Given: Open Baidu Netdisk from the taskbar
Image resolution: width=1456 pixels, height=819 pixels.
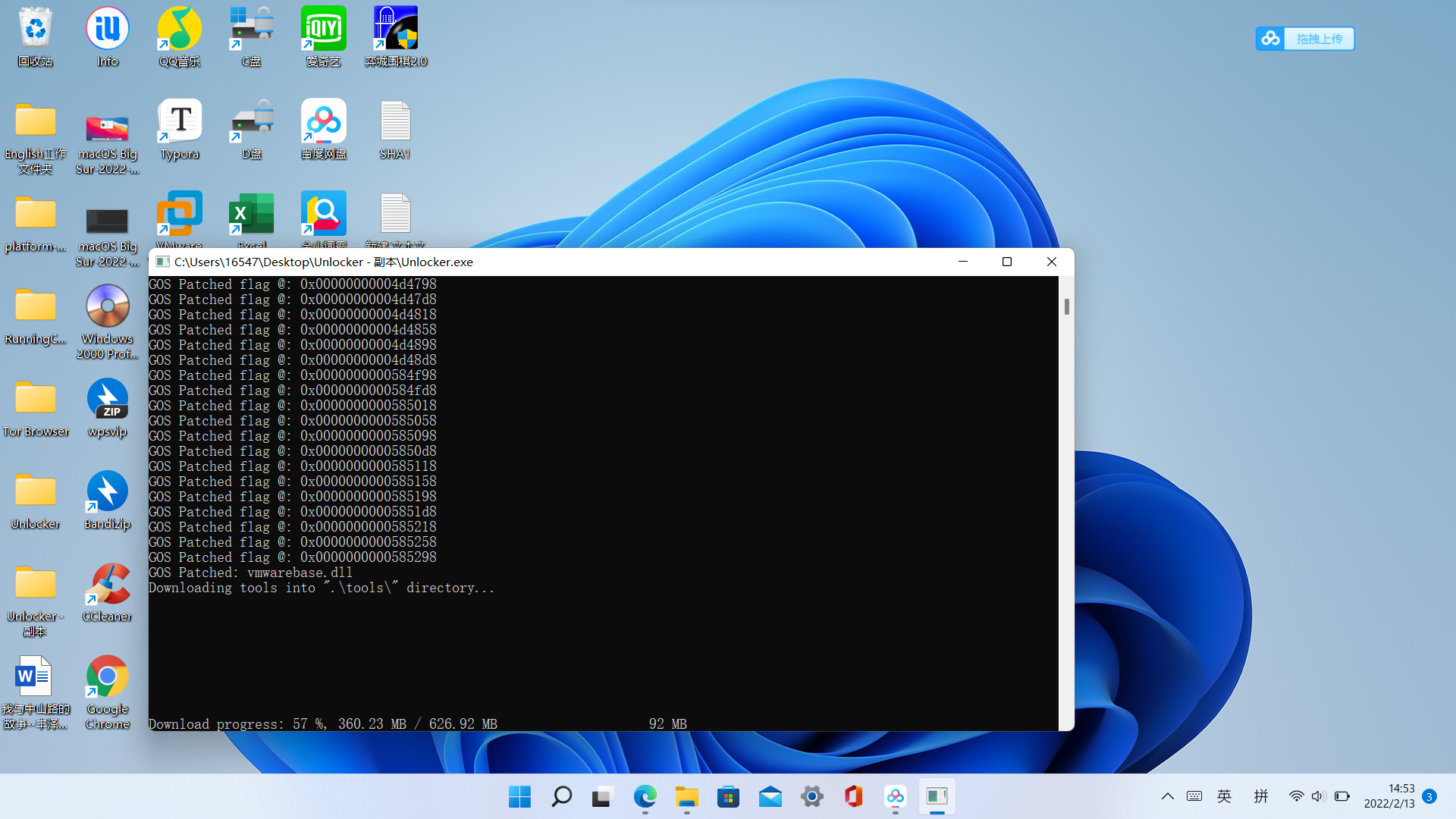Looking at the screenshot, I should [x=895, y=797].
